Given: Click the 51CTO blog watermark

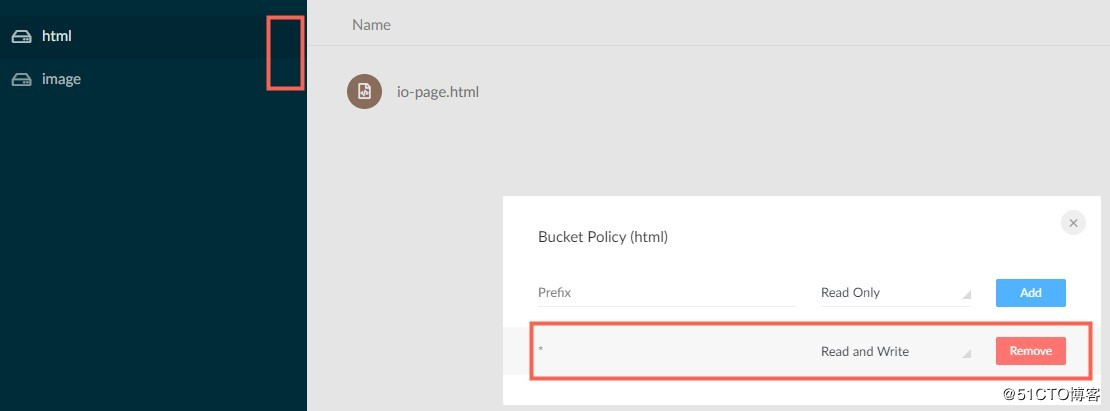Looking at the screenshot, I should [1054, 394].
